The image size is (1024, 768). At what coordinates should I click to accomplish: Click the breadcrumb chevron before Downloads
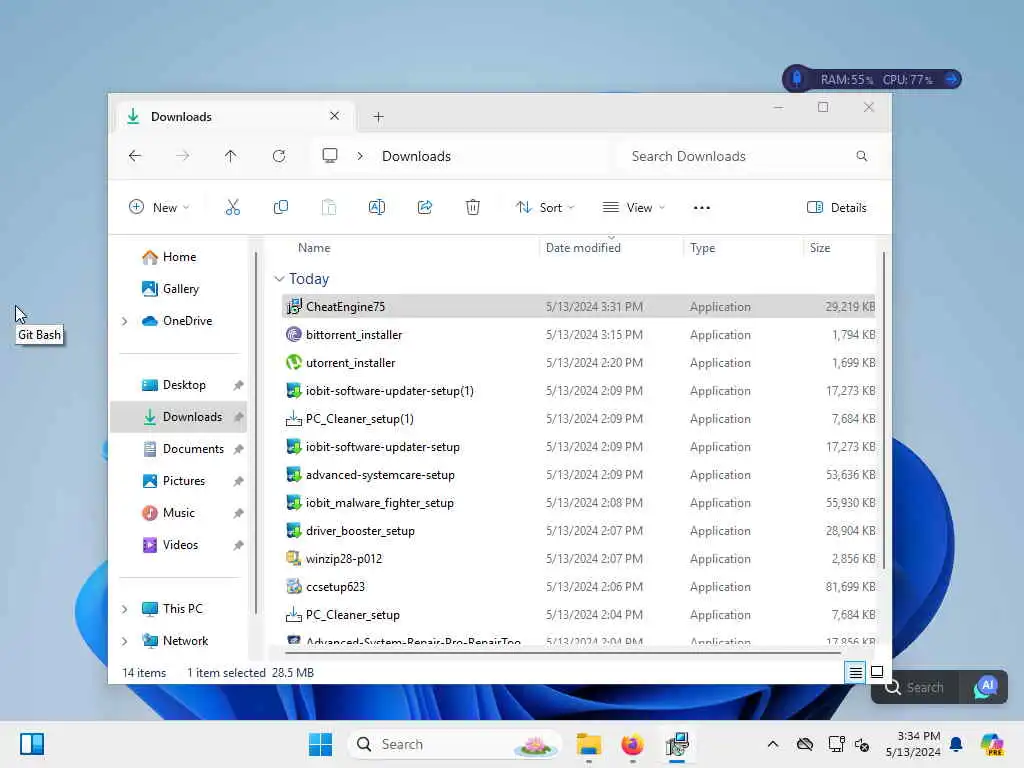point(360,156)
